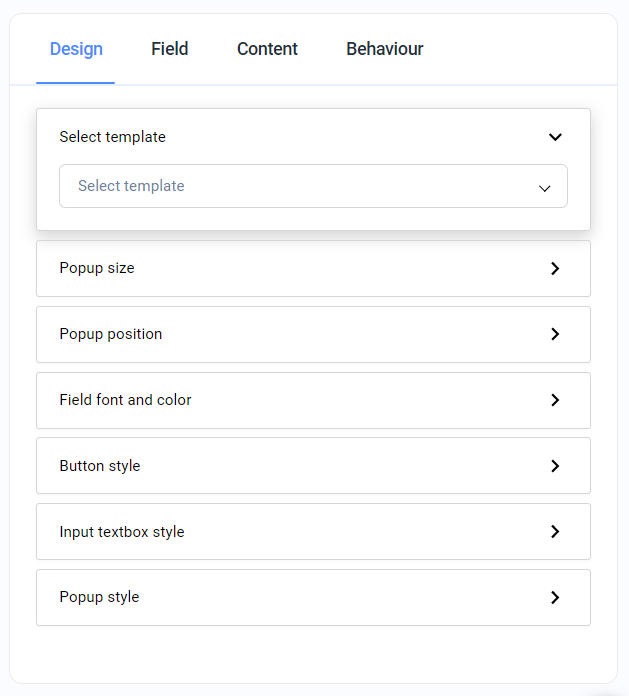Click the Popup position chevron arrow
This screenshot has height=696, width=629.
click(555, 334)
